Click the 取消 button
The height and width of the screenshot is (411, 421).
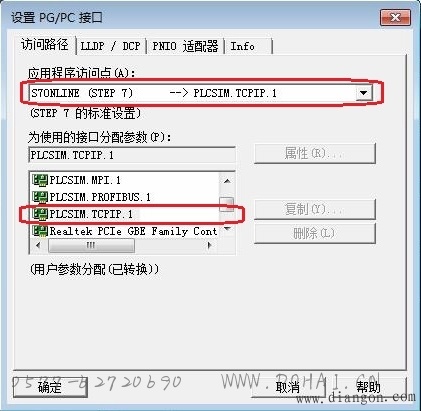point(288,387)
